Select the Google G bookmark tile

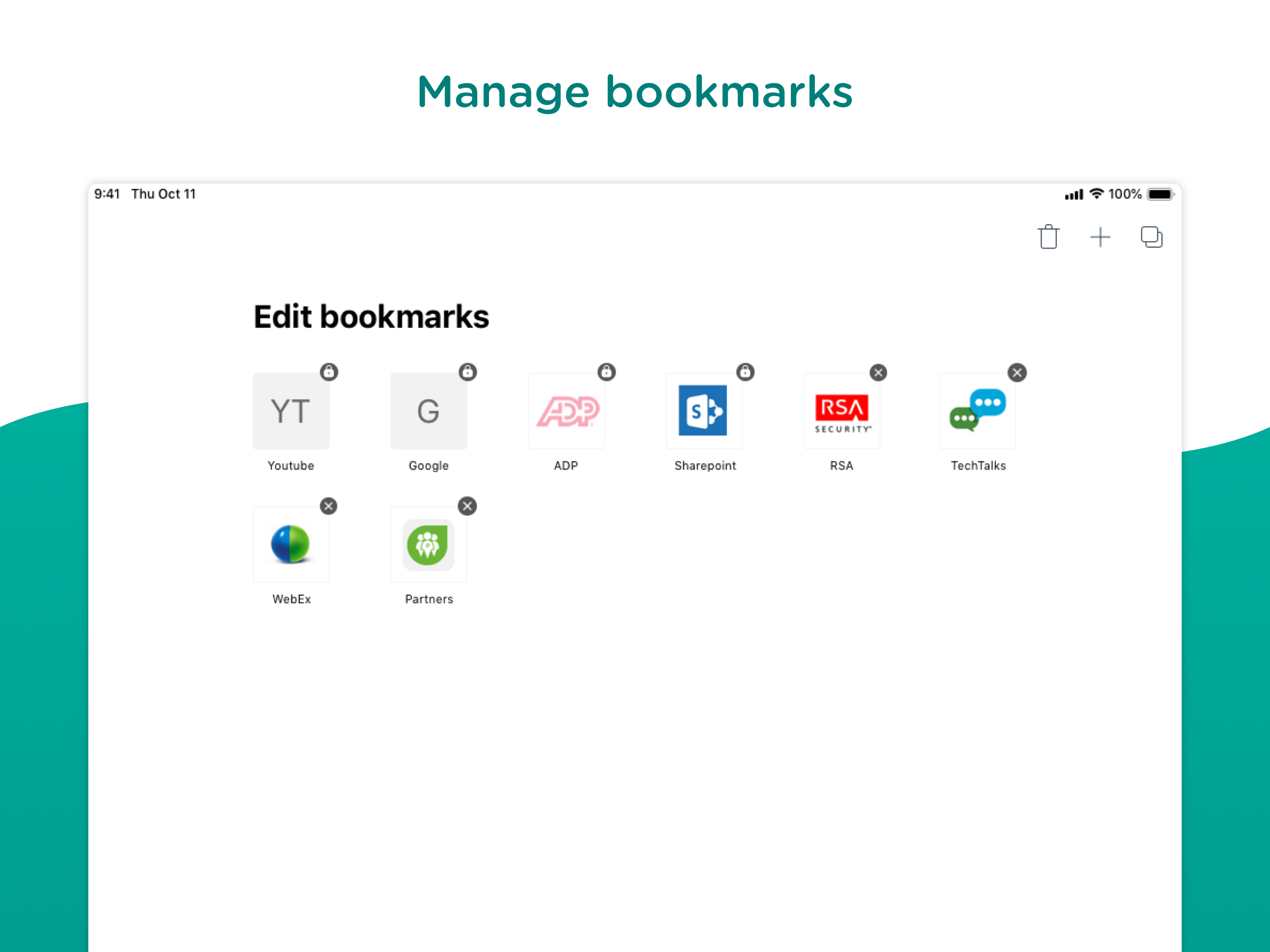428,411
